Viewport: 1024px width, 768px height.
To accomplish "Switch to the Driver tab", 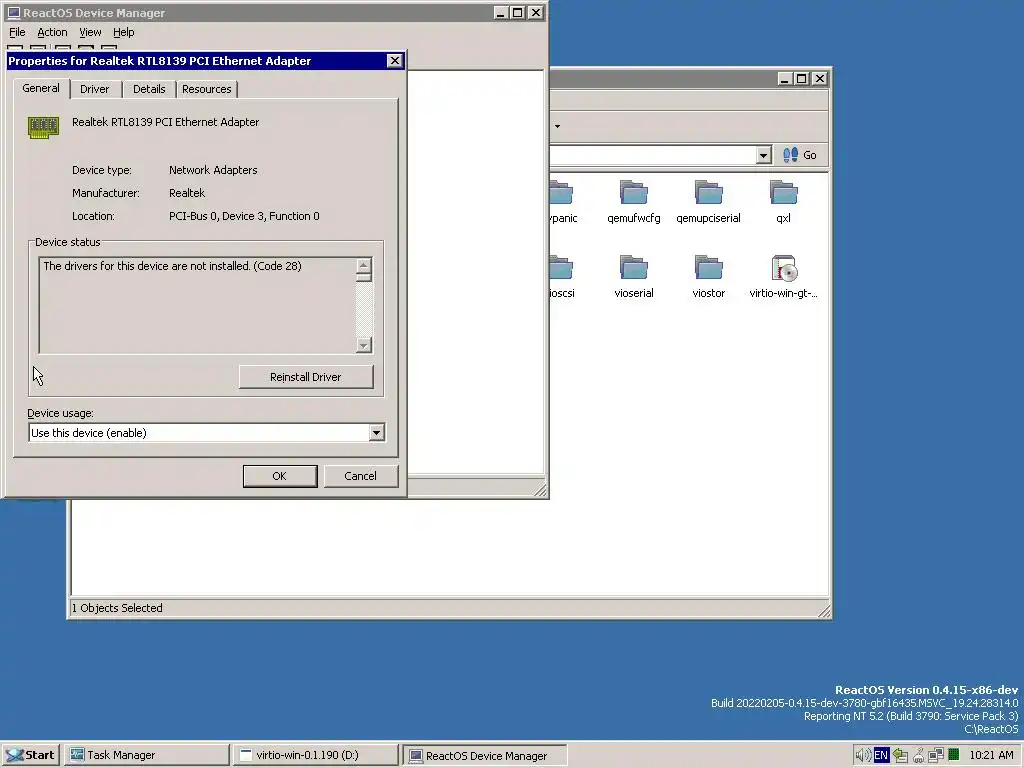I will (95, 89).
